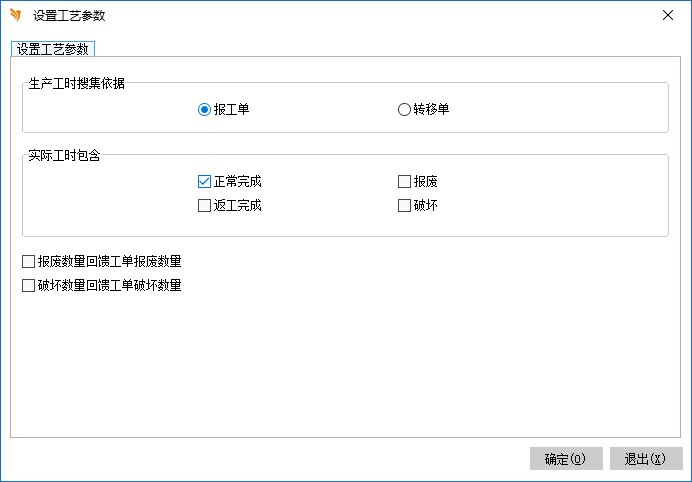Switch to the 设置工艺参数 tab
The height and width of the screenshot is (482, 692).
[x=52, y=49]
